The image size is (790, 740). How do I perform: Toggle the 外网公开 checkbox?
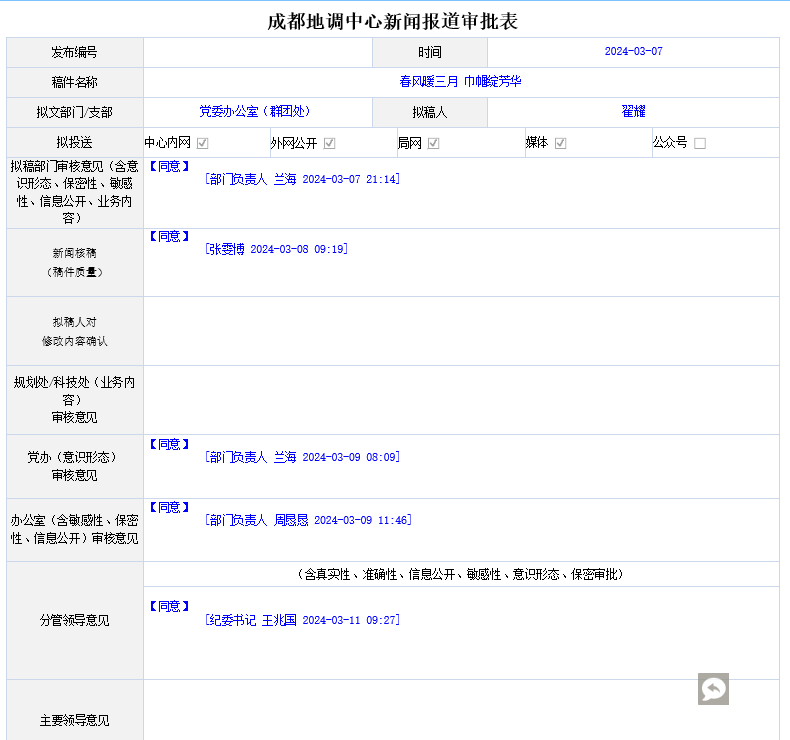(x=329, y=143)
